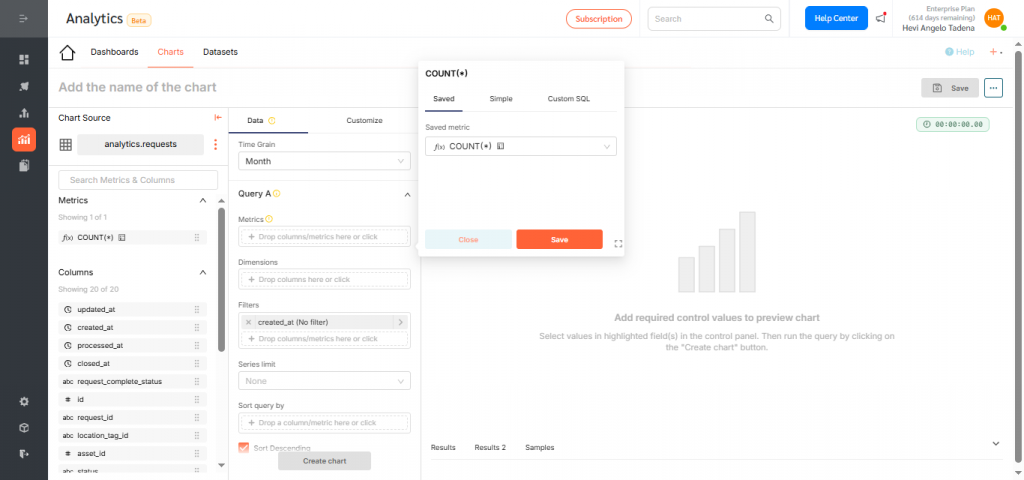Expand the metric popup to fullscreen
1024x480 pixels.
617,243
